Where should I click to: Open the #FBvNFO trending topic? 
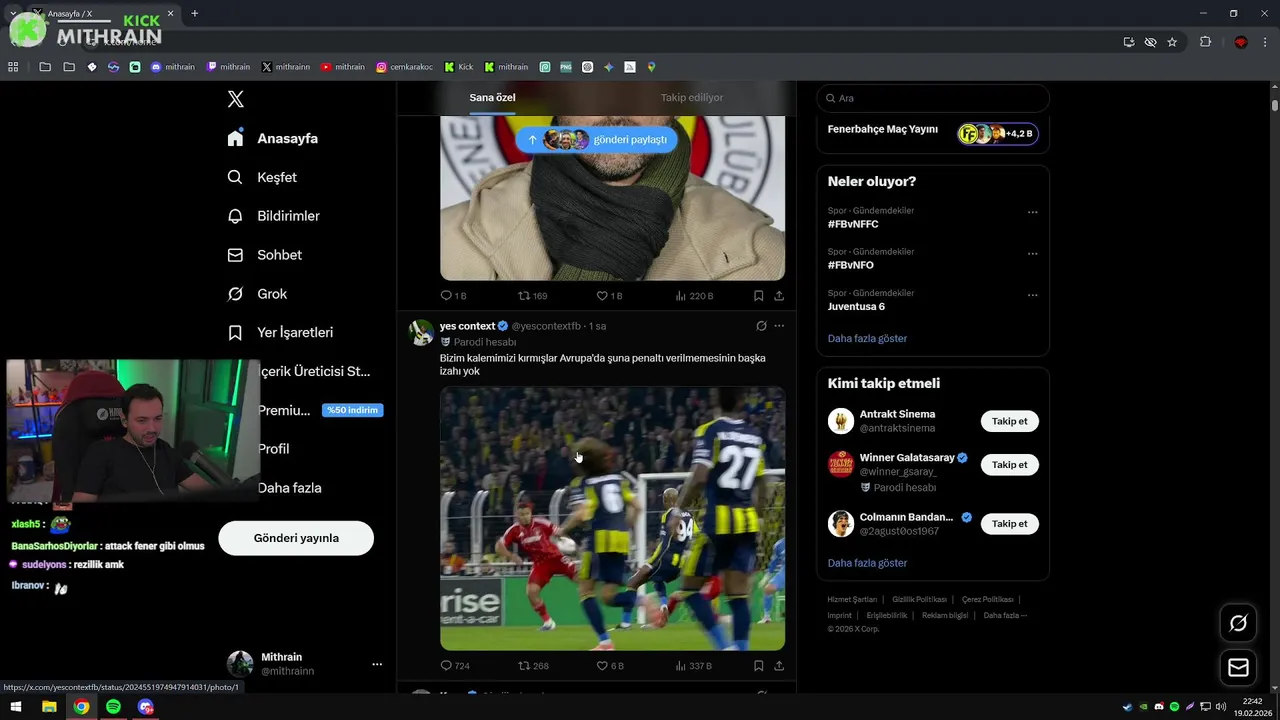851,266
